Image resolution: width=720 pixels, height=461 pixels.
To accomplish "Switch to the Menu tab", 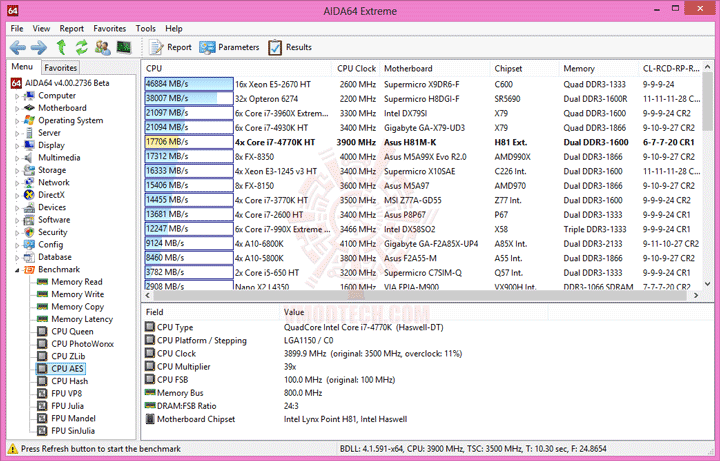I will click(22, 67).
